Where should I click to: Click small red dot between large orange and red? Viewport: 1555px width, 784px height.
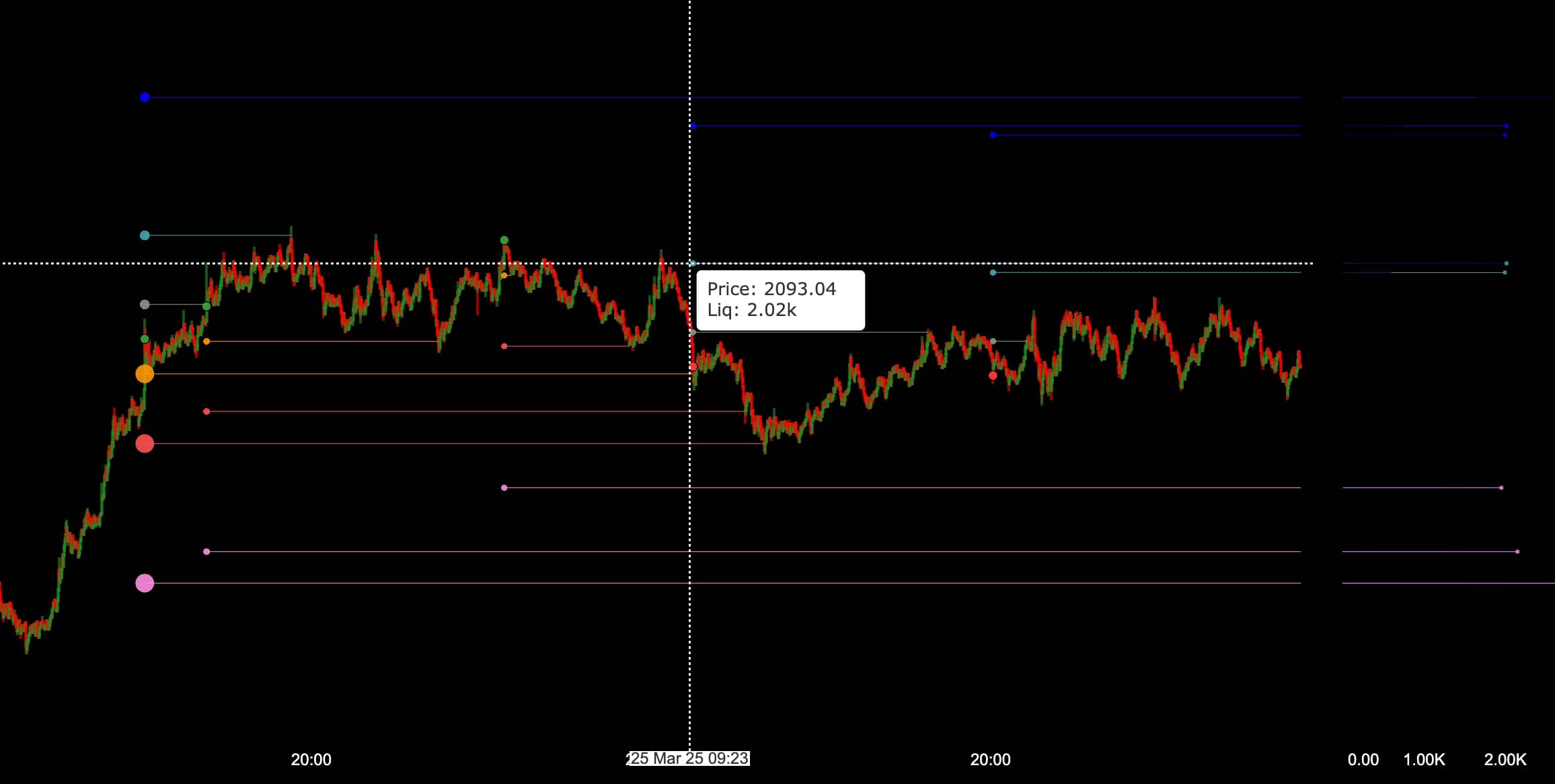(206, 411)
